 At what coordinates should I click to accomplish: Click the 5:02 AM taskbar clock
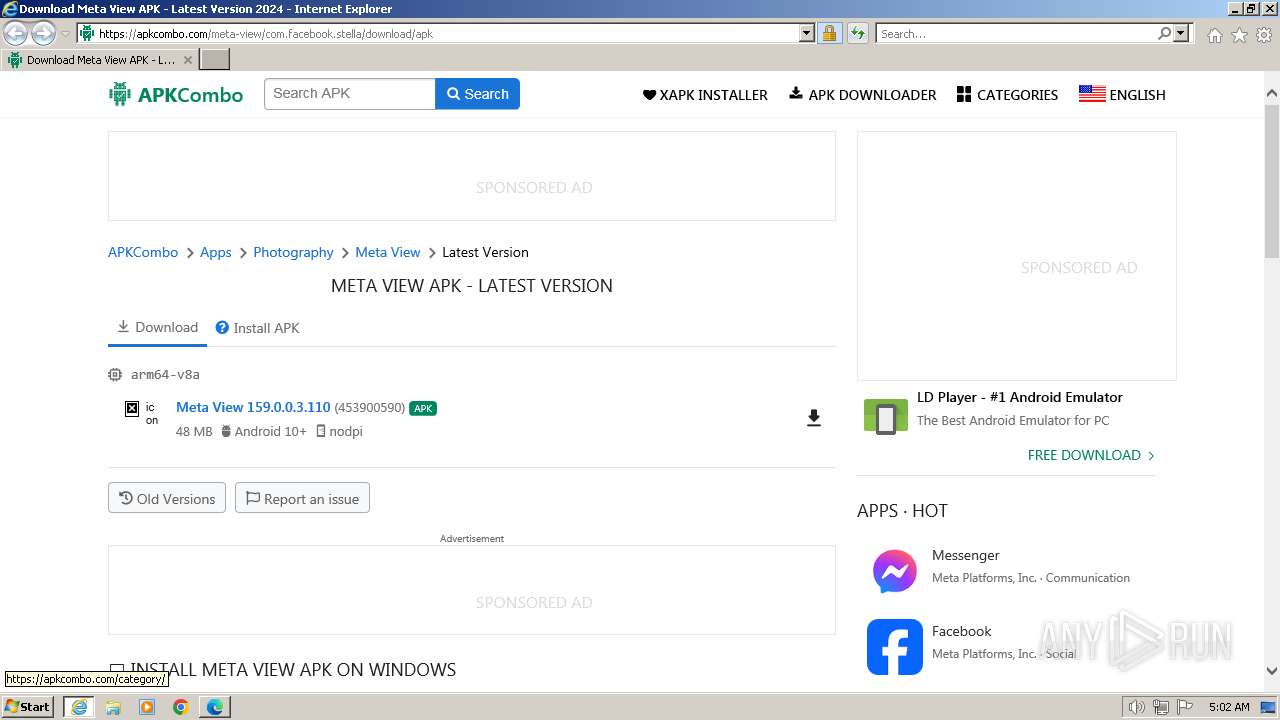point(1229,707)
